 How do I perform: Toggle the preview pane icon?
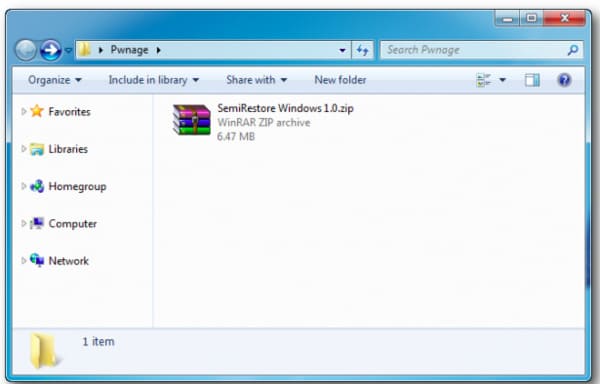(532, 80)
